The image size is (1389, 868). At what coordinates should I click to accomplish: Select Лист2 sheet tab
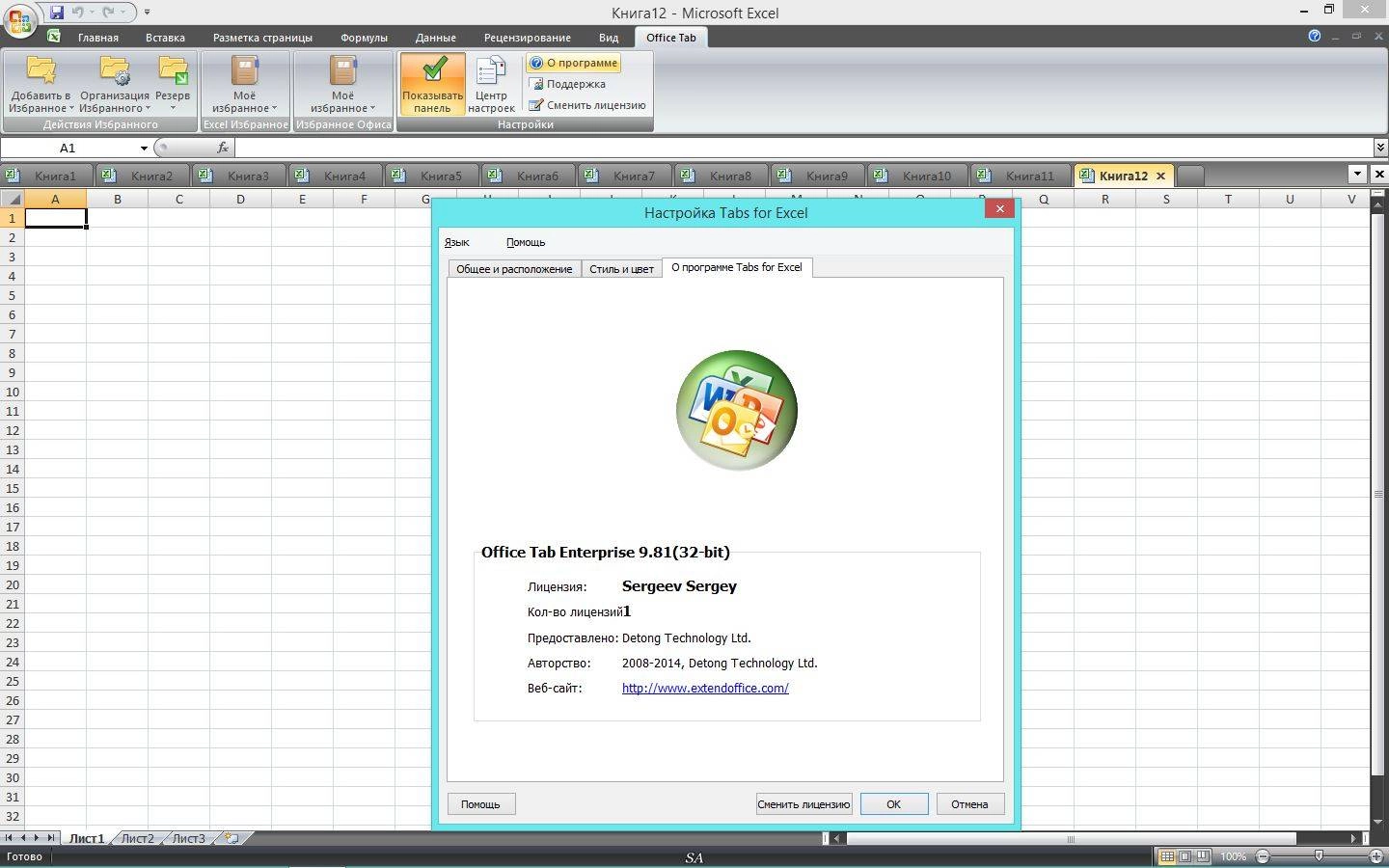click(x=137, y=838)
